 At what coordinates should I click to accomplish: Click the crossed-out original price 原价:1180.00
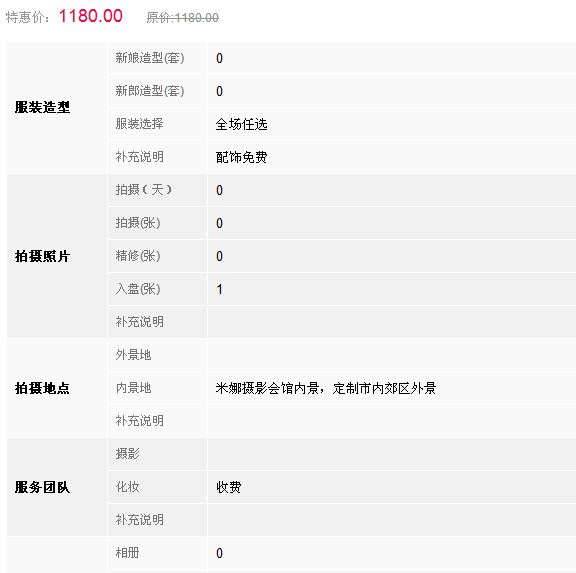pos(183,18)
